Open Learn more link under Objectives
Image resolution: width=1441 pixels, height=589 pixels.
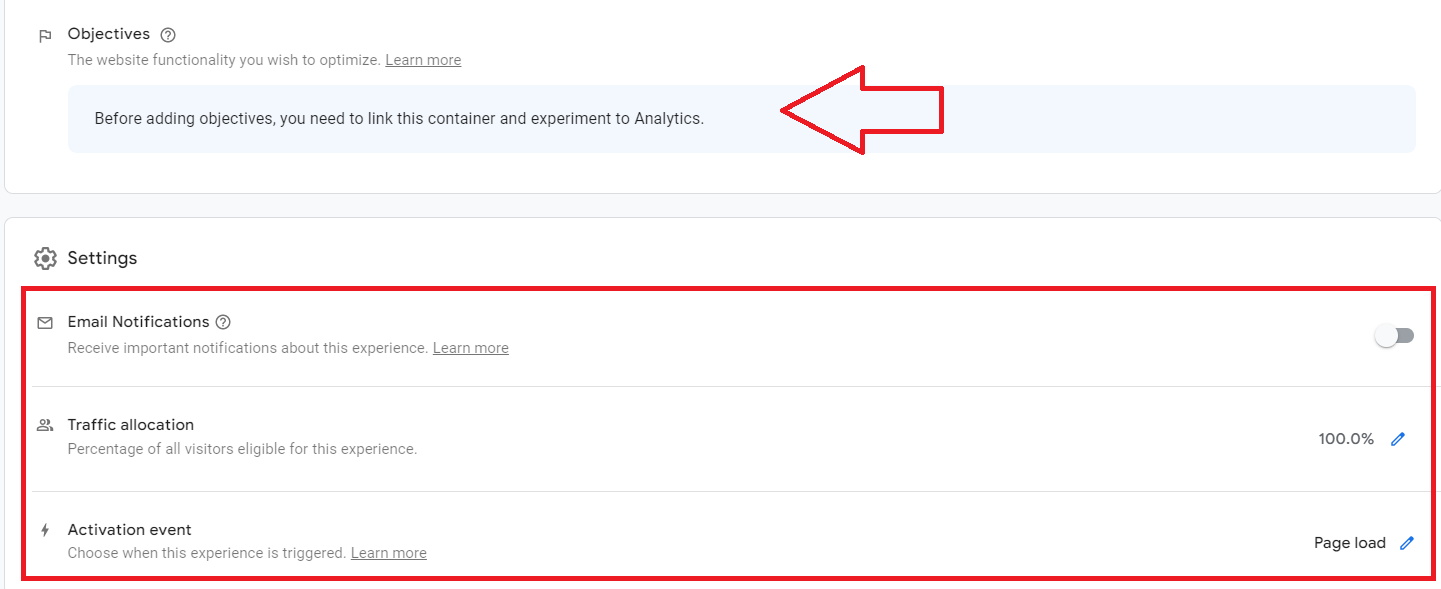click(423, 60)
